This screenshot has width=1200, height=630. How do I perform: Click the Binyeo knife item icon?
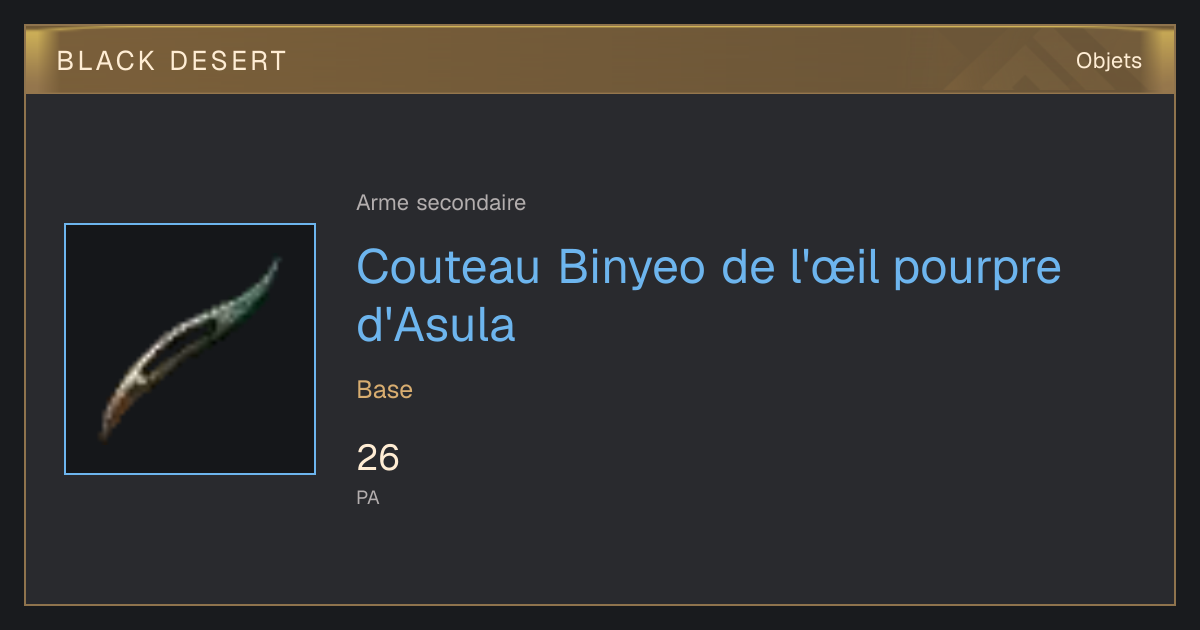(x=190, y=349)
